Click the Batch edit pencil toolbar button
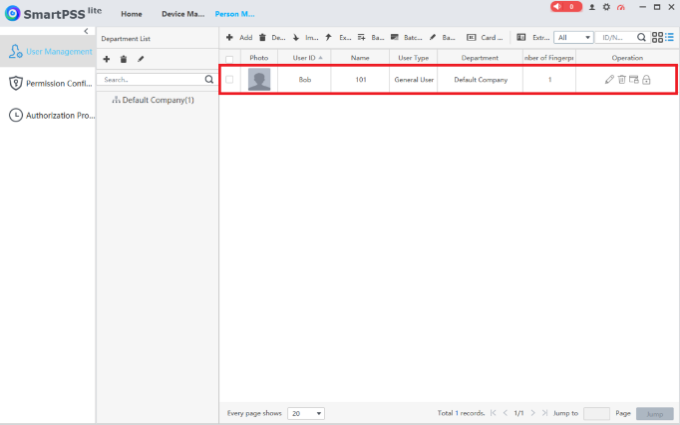 point(442,38)
